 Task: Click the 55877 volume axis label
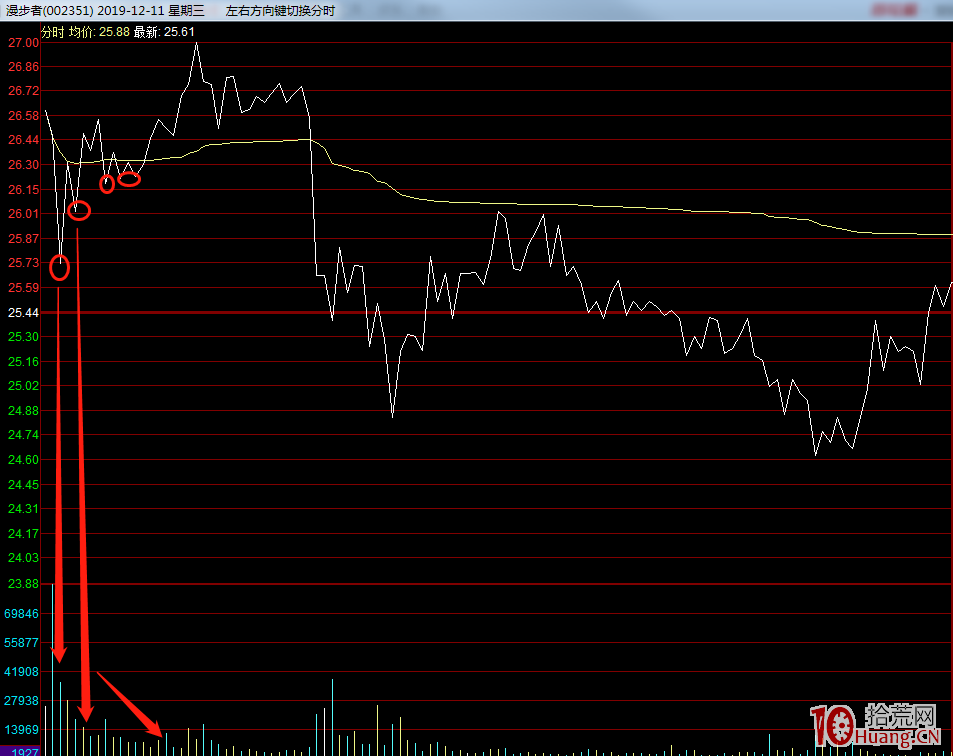click(x=21, y=642)
